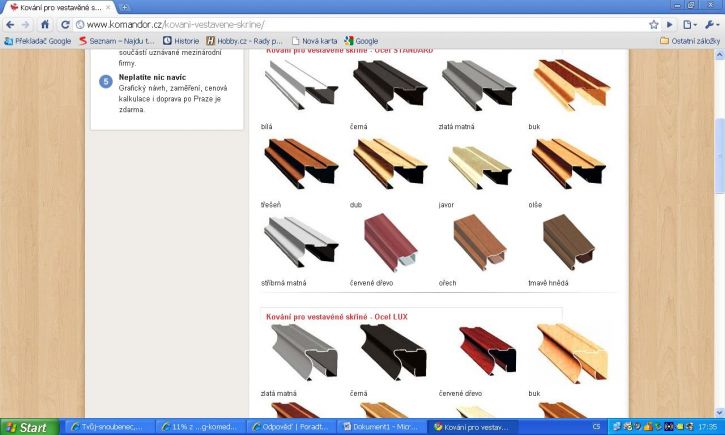Viewport: 725px width, 435px height.
Task: Open a new tab with the plus button
Action: 124,7
